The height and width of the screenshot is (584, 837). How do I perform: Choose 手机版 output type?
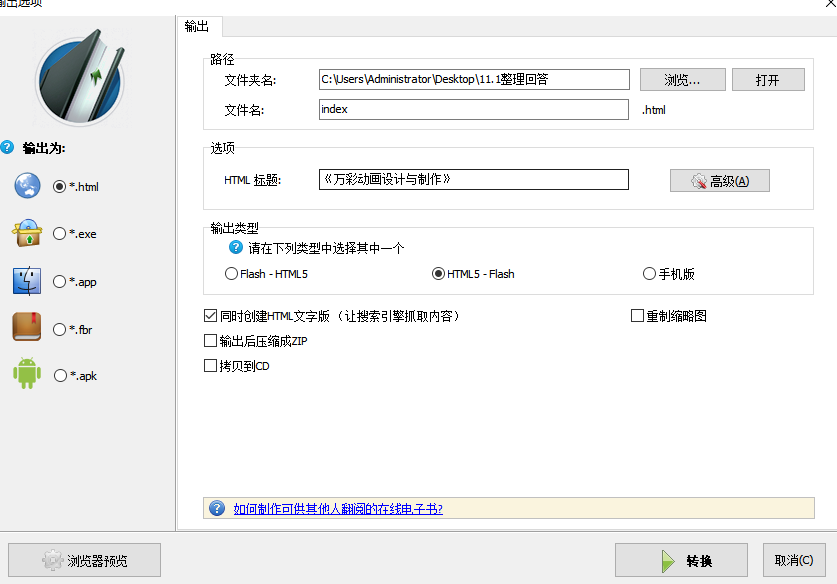pos(649,274)
